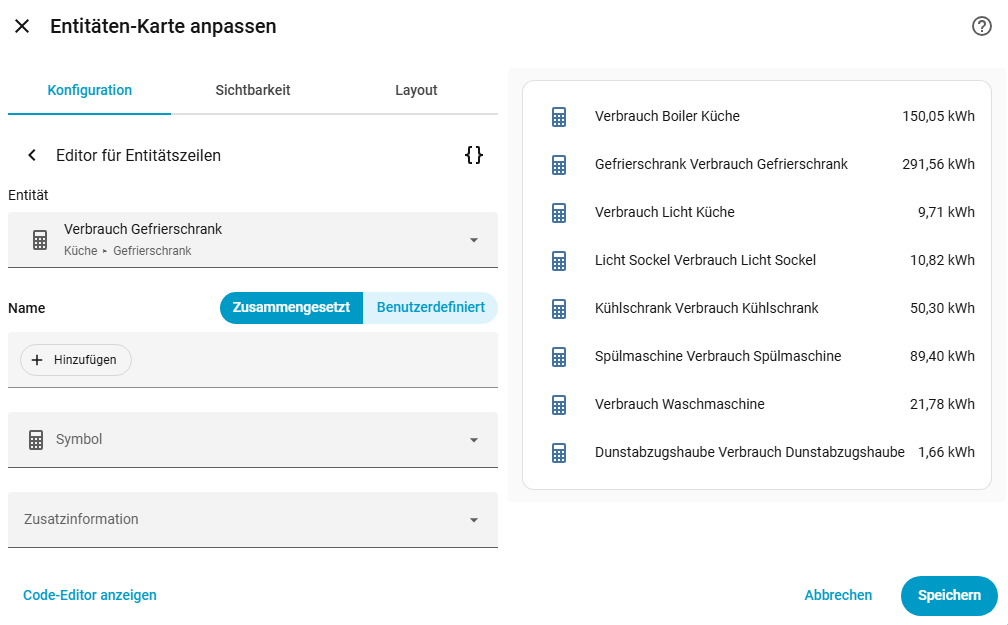
Task: Click calculator icon for Verbrauch Waschmaschine
Action: click(x=559, y=405)
